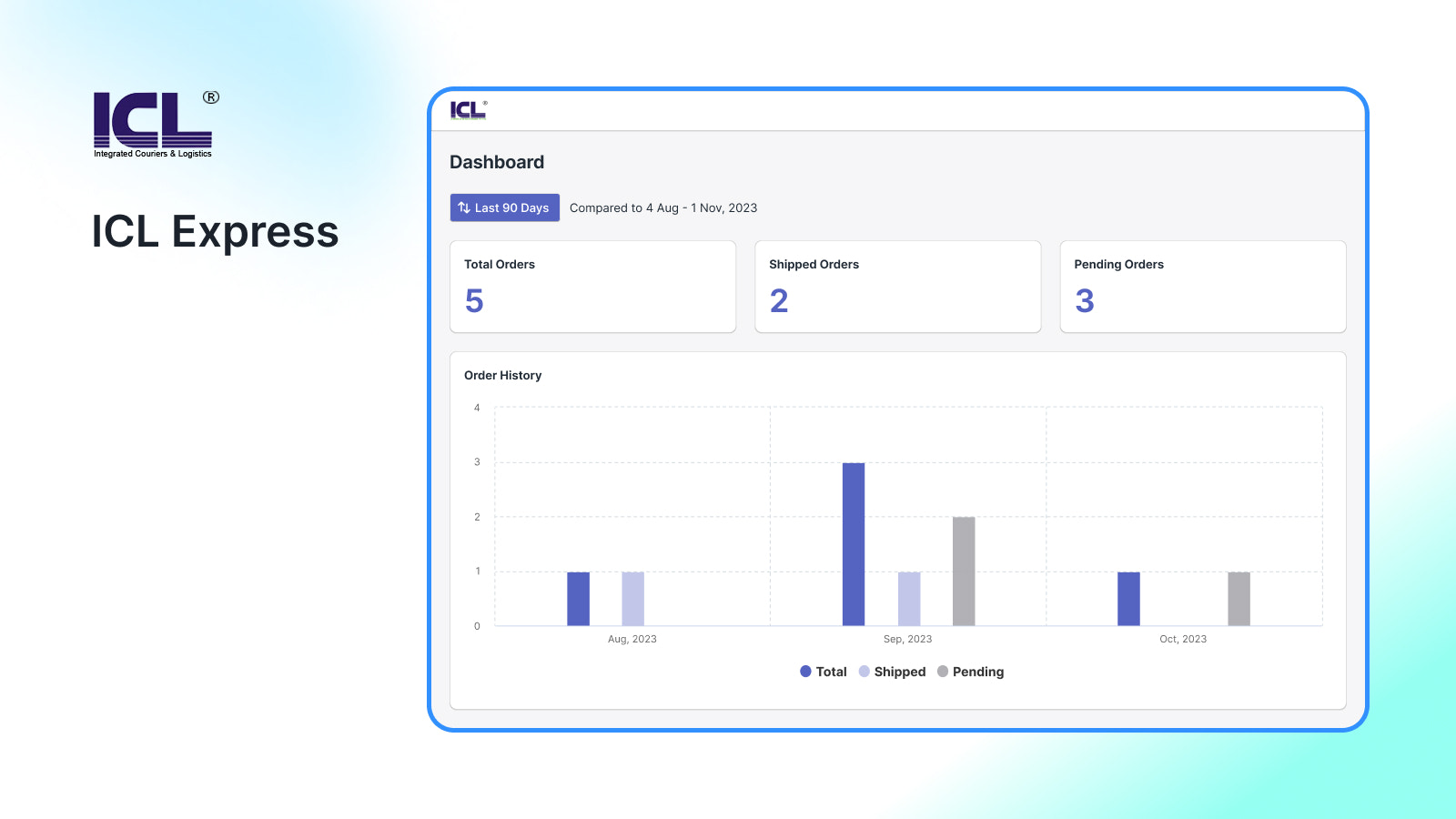The image size is (1456, 819).
Task: Open the Shipped Orders card
Action: click(898, 287)
